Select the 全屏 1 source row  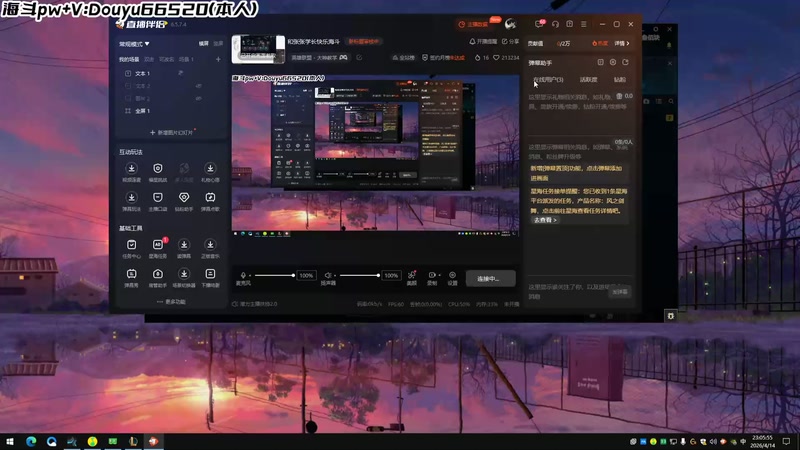(171, 111)
